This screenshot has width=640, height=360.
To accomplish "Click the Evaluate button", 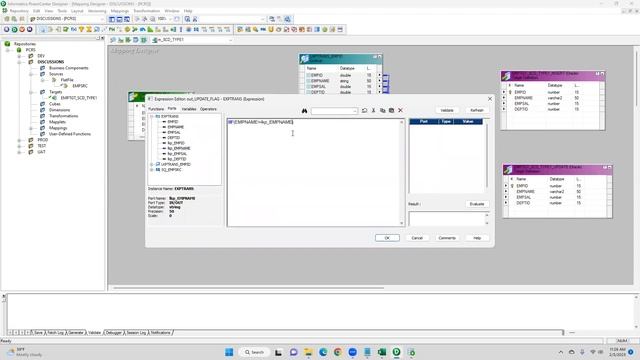I will (x=476, y=204).
